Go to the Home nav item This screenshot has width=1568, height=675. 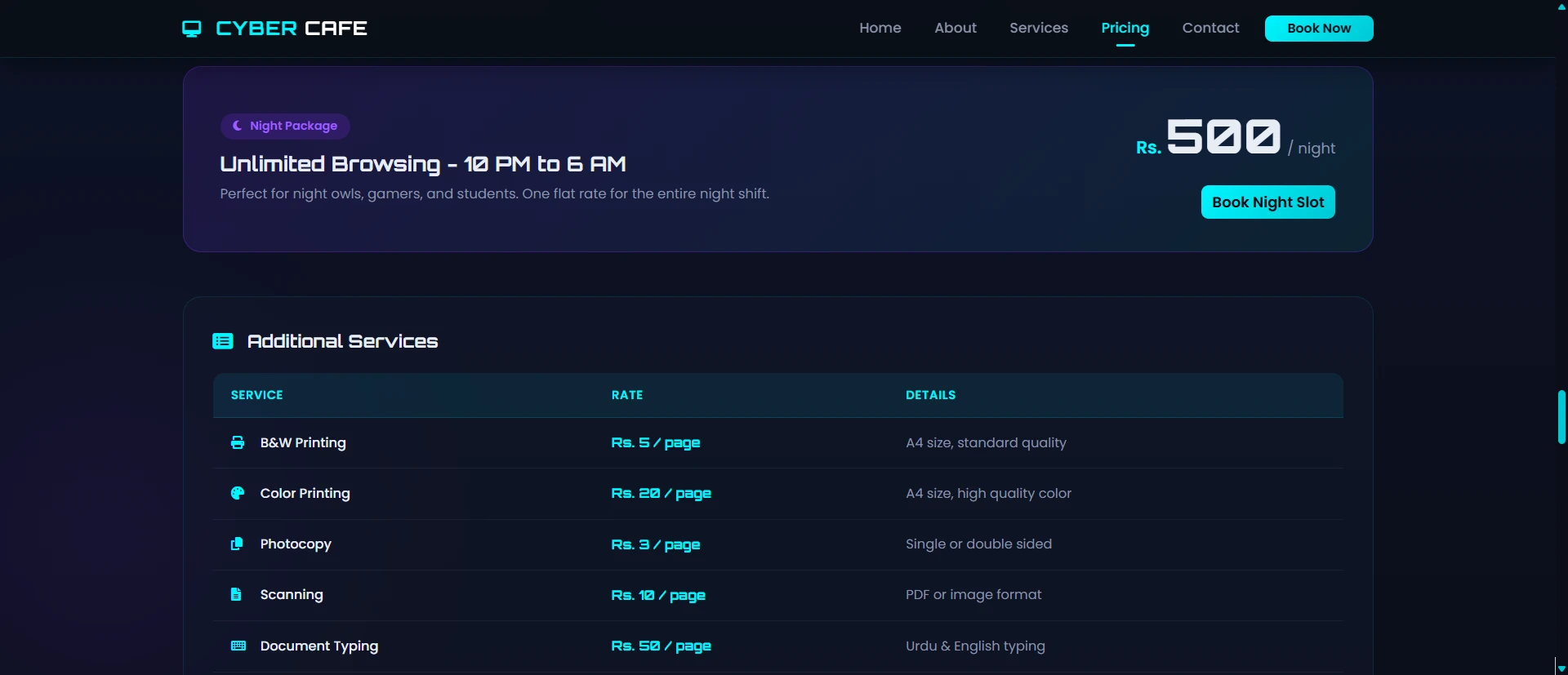tap(880, 28)
